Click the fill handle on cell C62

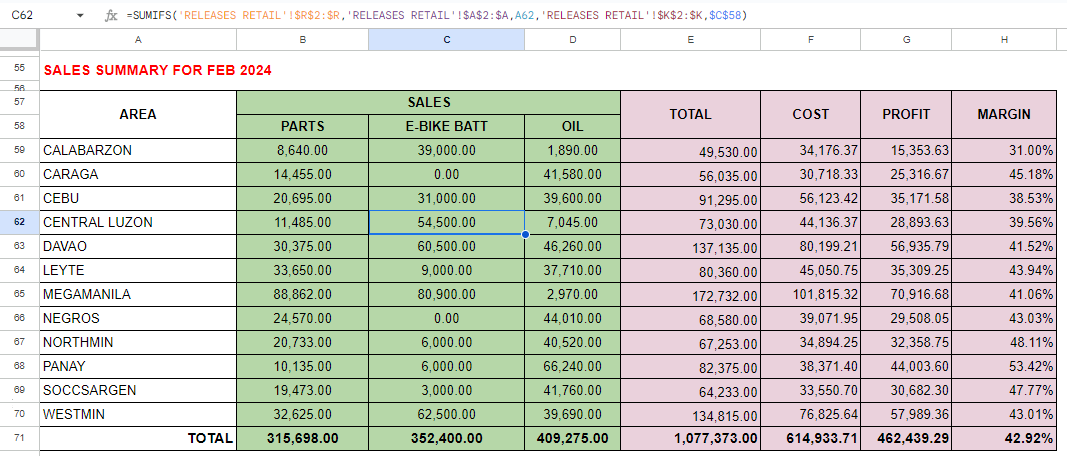pyautogui.click(x=525, y=235)
